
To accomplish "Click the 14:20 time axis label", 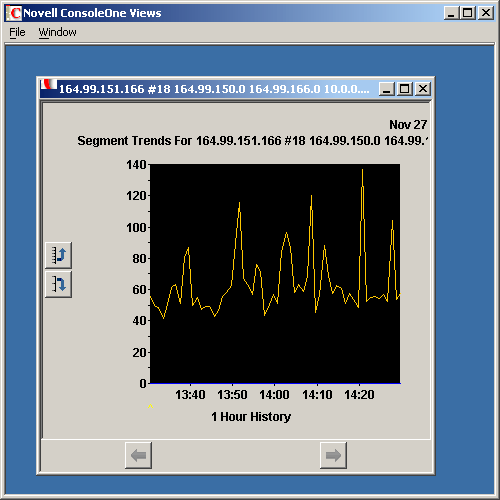I will (x=359, y=395).
